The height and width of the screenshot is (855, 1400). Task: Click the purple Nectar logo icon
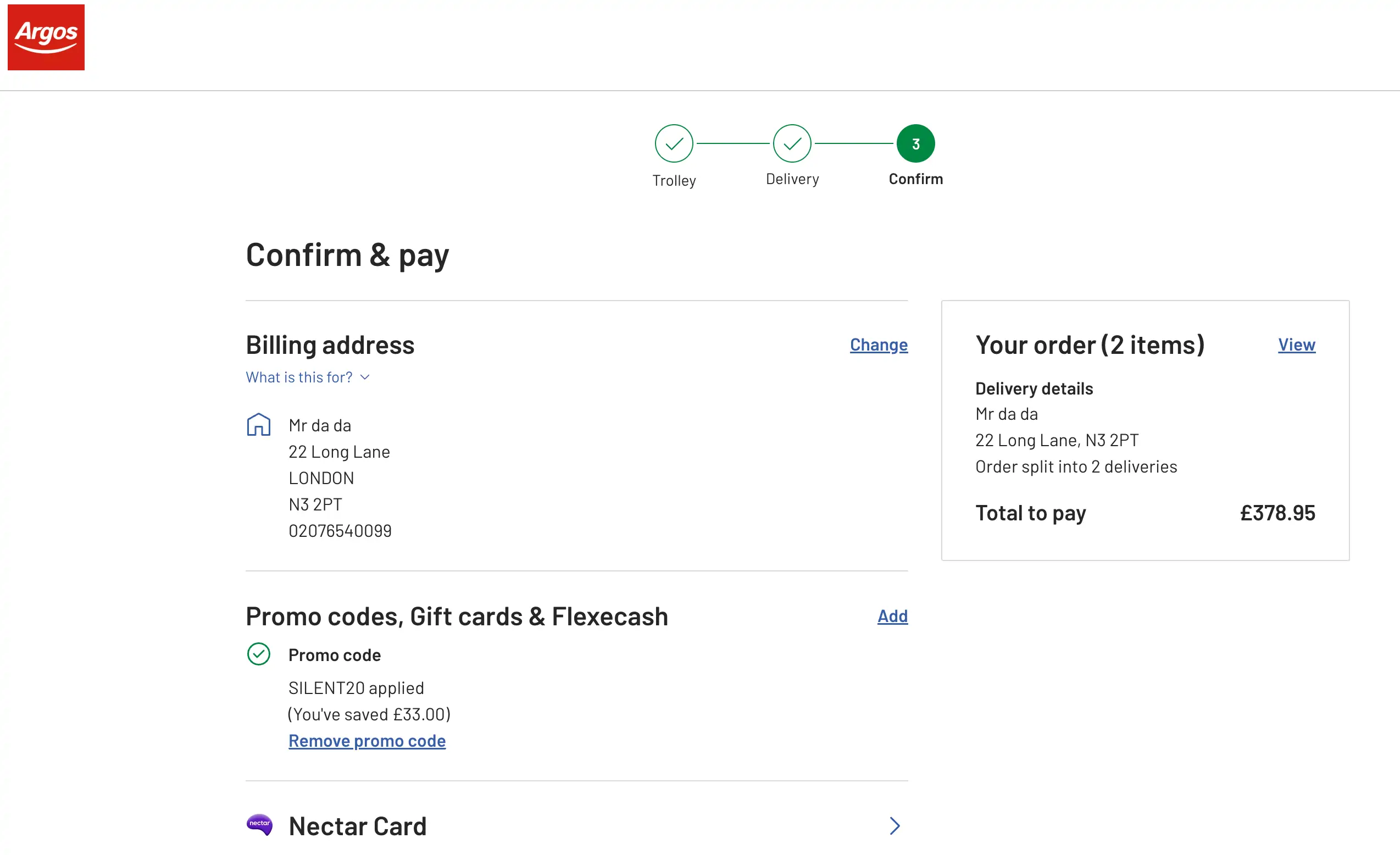[260, 824]
